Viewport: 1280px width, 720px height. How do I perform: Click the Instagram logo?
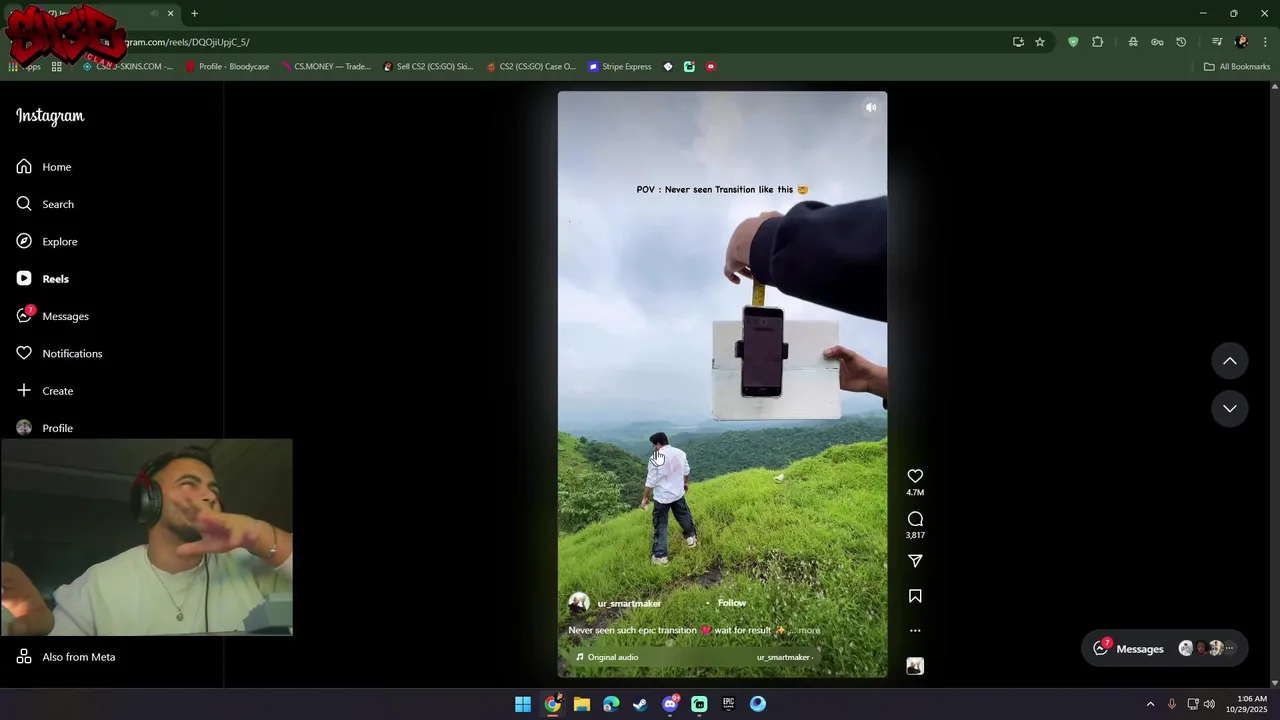[x=50, y=116]
